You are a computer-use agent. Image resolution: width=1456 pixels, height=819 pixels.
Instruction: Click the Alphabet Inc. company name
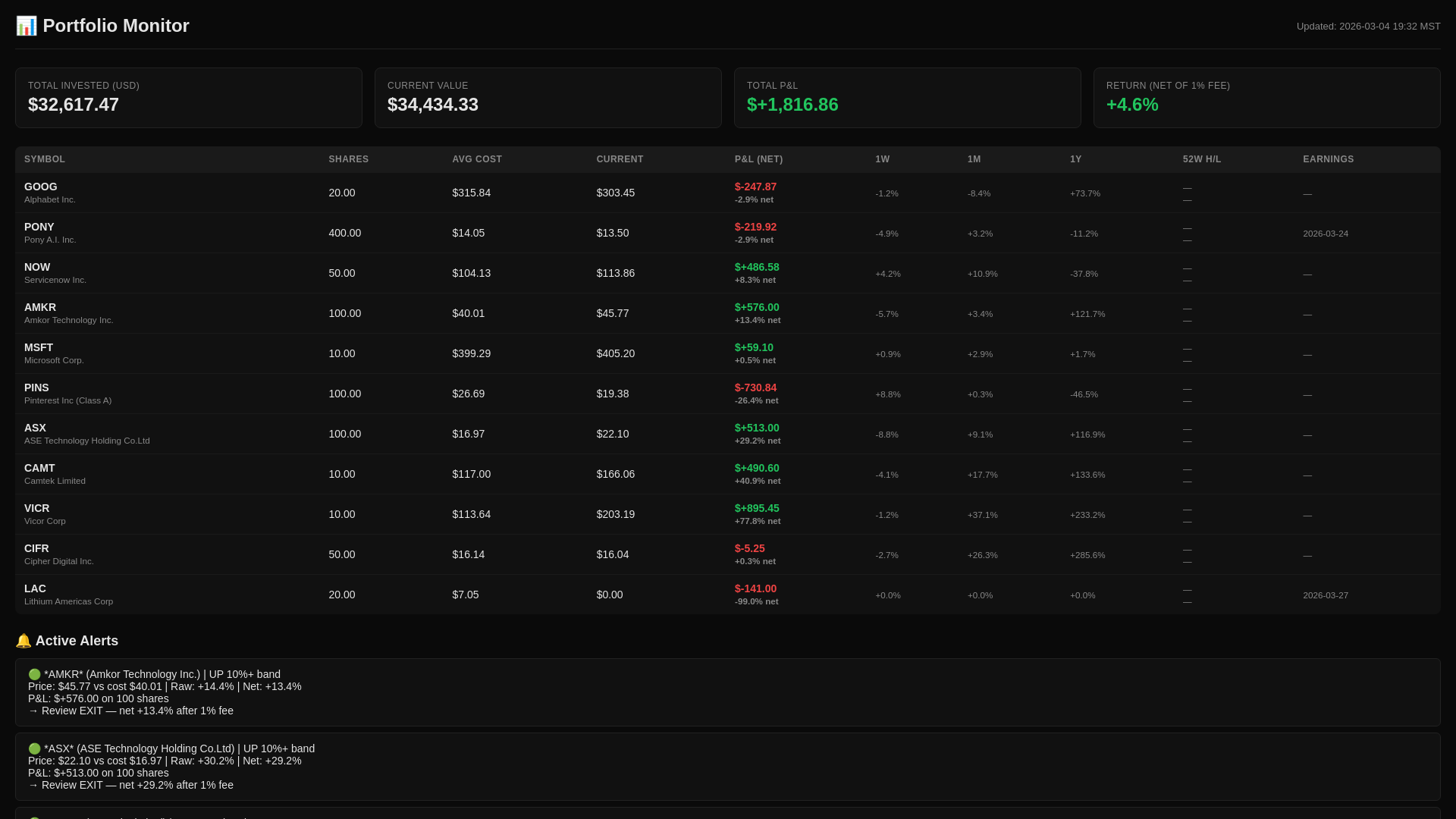pyautogui.click(x=50, y=199)
